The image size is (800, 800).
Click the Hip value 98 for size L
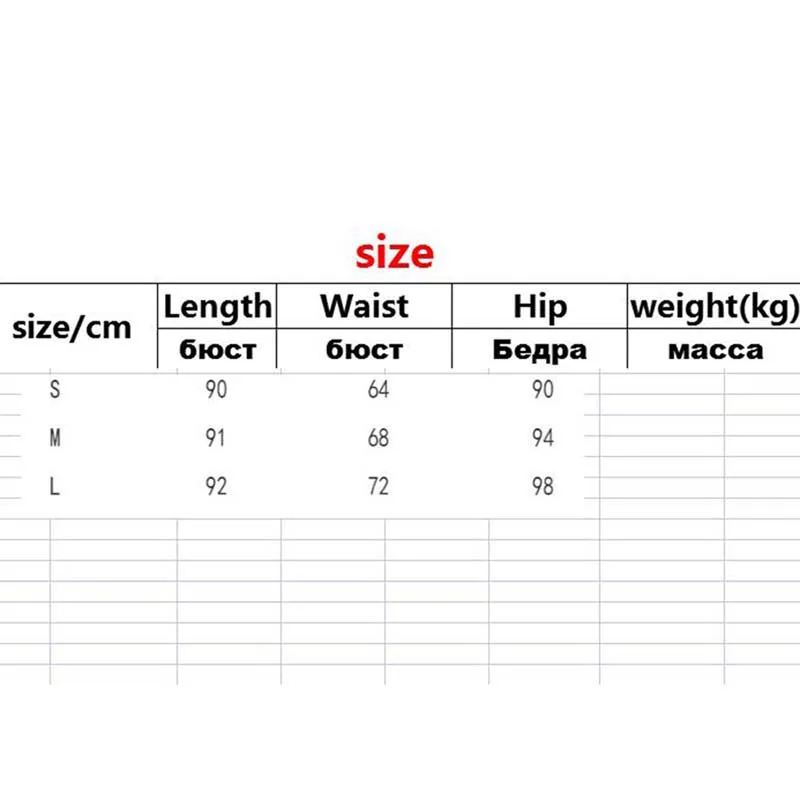tap(542, 486)
